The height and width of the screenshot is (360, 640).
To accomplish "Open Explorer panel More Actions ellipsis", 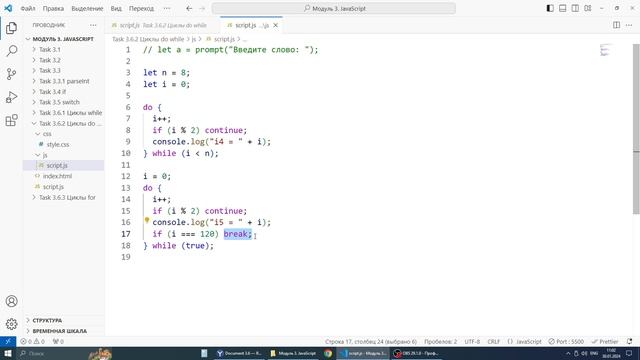I will click(x=93, y=25).
